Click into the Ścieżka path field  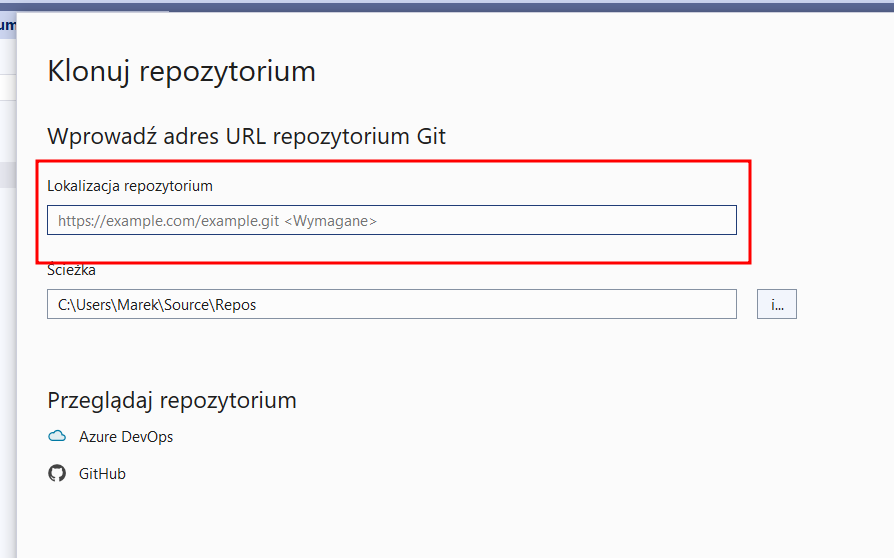coord(391,304)
